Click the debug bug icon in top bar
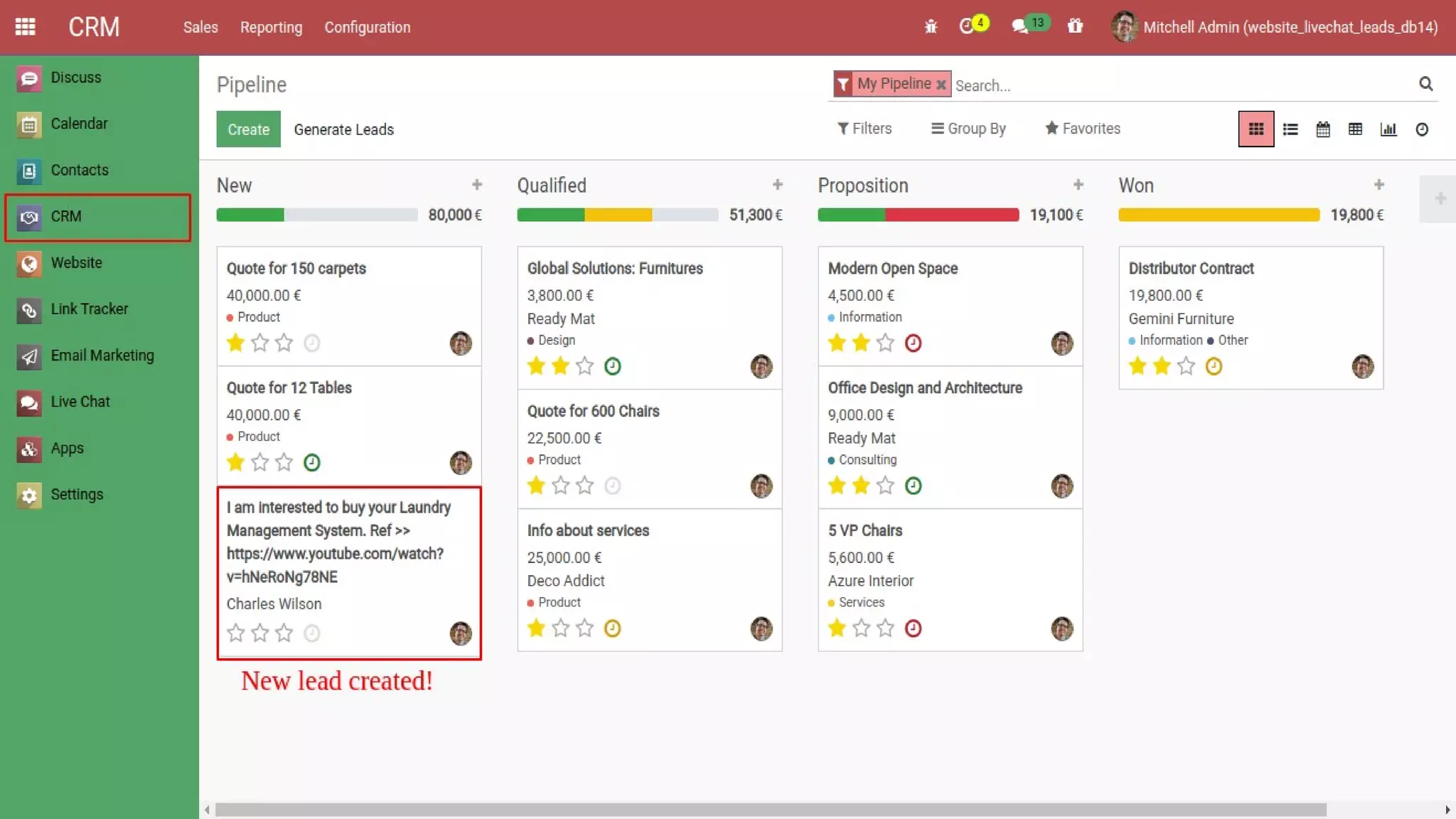Image resolution: width=1456 pixels, height=819 pixels. click(931, 27)
